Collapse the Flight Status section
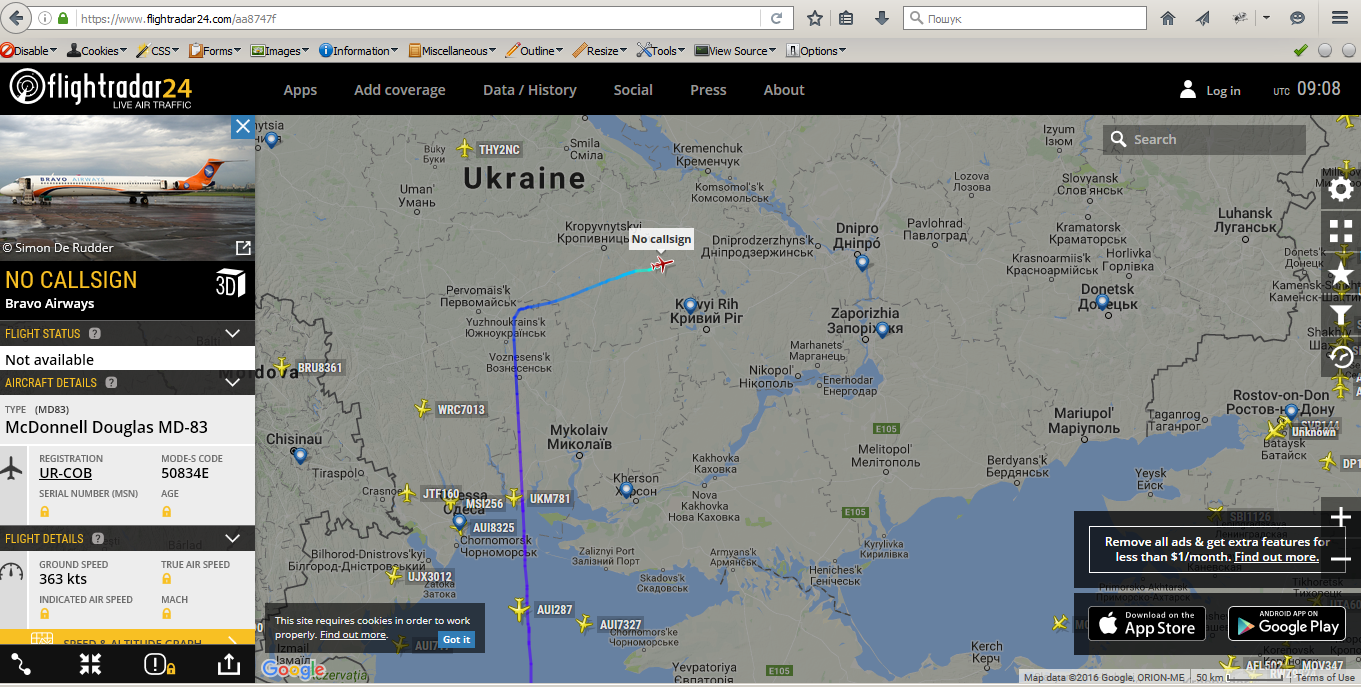The image size is (1361, 687). tap(233, 334)
